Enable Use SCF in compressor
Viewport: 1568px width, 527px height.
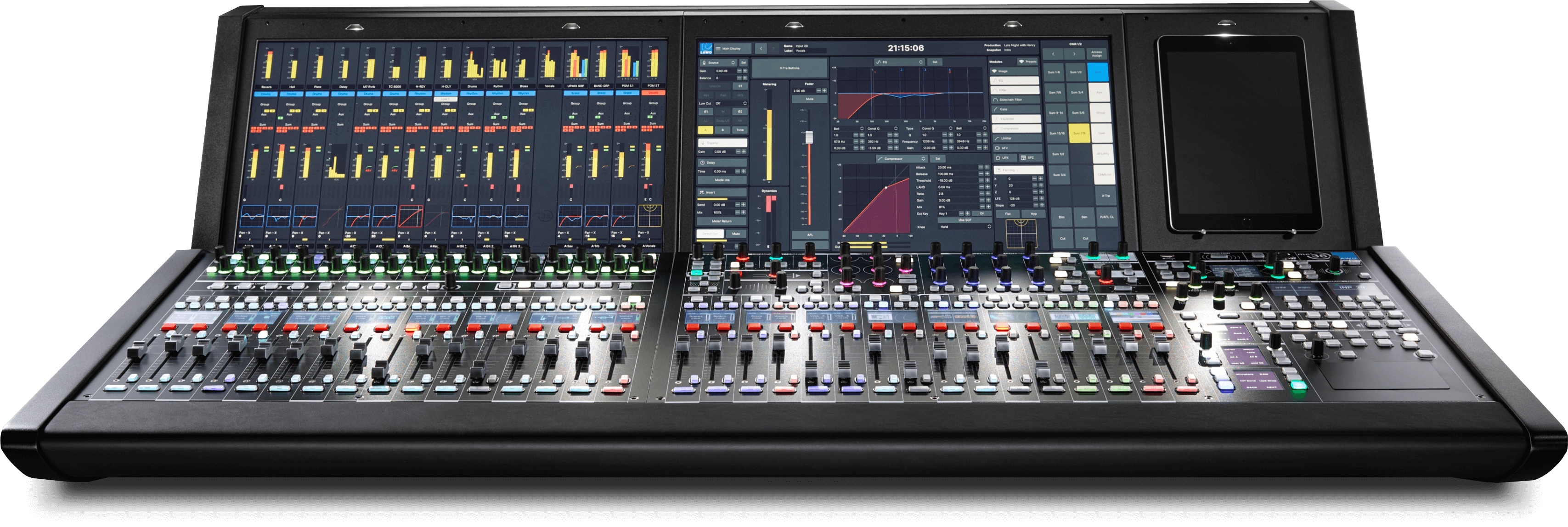pyautogui.click(x=965, y=220)
